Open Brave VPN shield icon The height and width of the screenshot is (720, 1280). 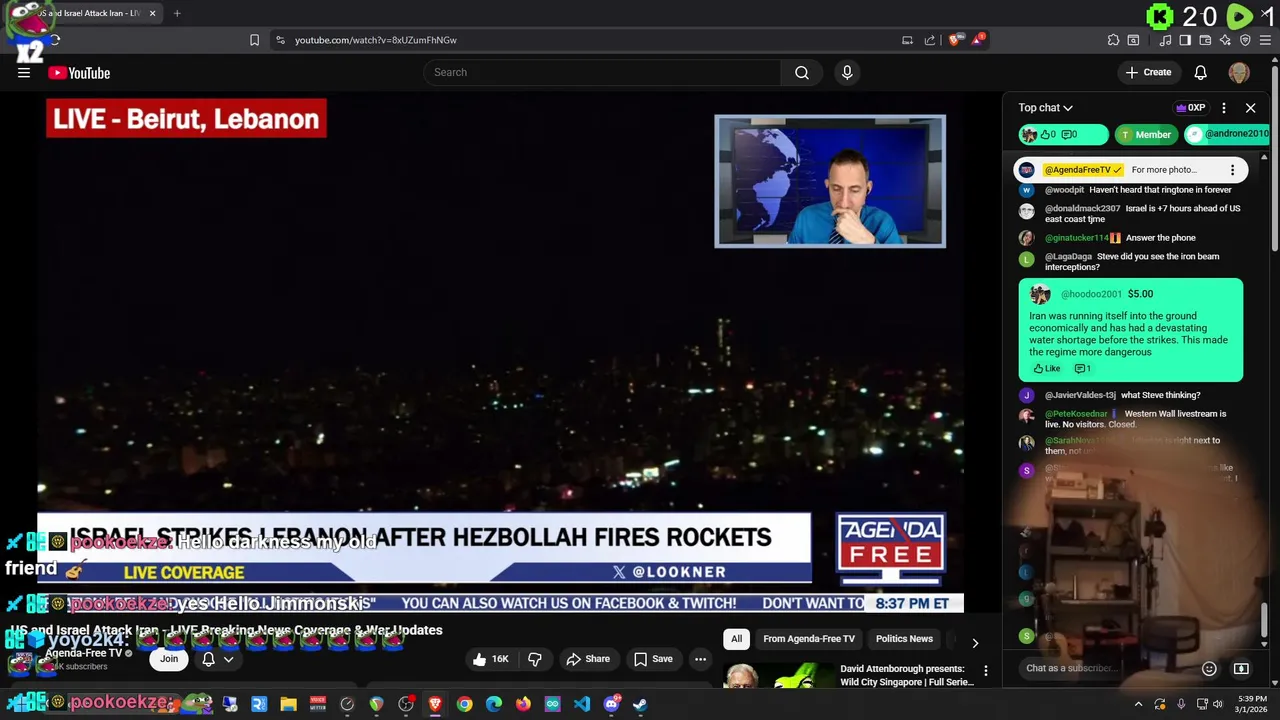click(1245, 40)
